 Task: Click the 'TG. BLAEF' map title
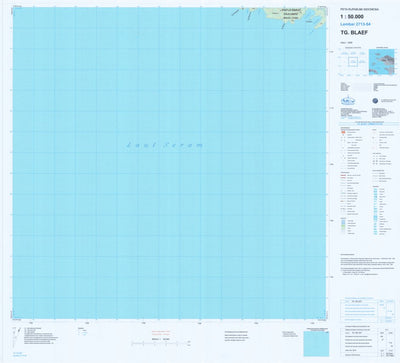[x=354, y=33]
